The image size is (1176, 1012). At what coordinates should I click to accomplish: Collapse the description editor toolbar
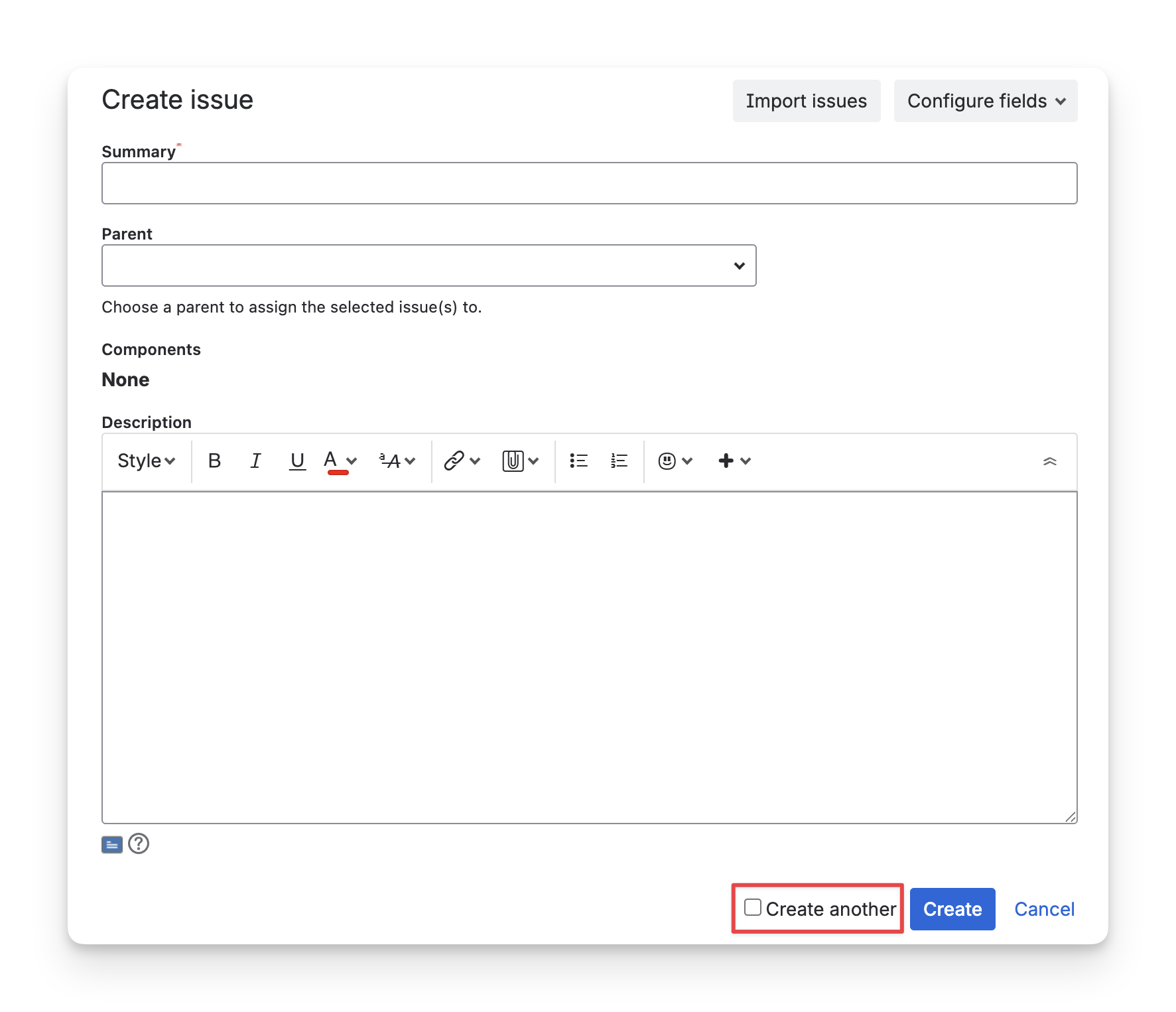1049,461
